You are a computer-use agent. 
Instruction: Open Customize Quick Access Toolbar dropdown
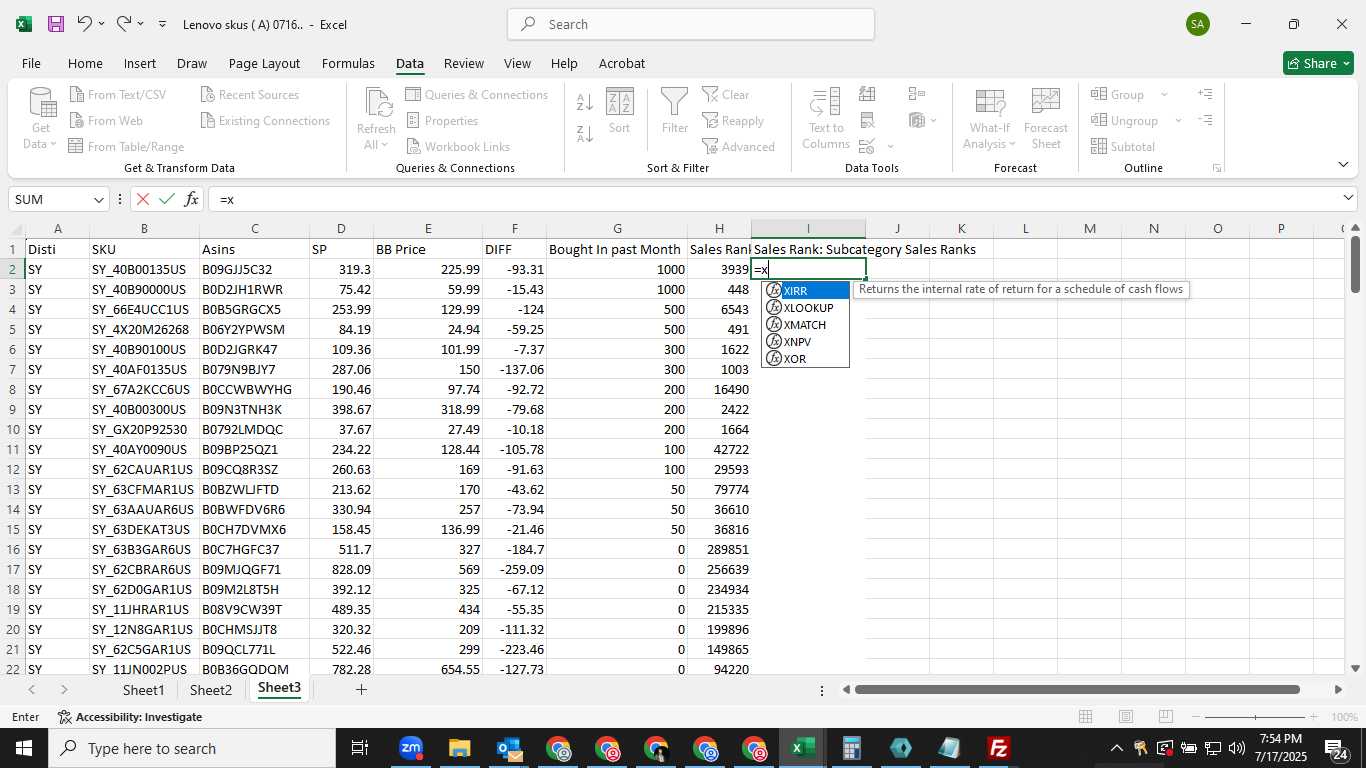(x=162, y=24)
